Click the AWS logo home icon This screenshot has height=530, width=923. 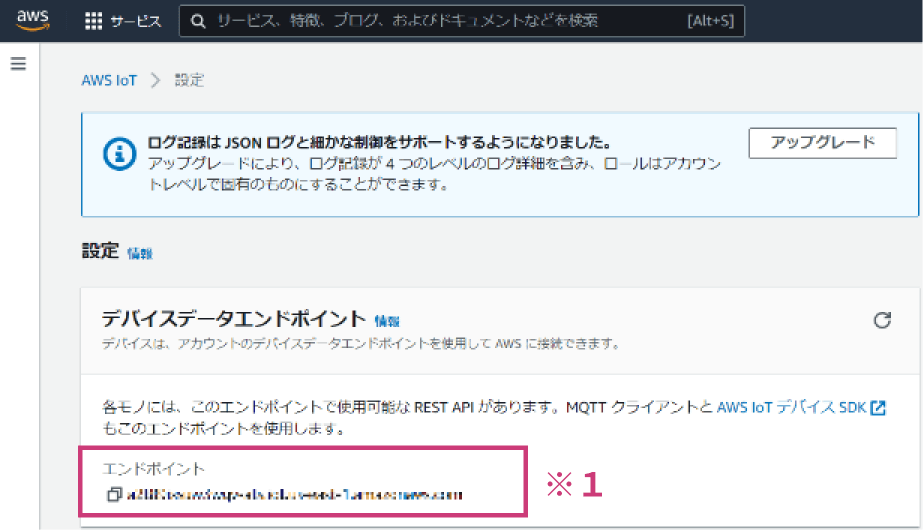[32, 20]
